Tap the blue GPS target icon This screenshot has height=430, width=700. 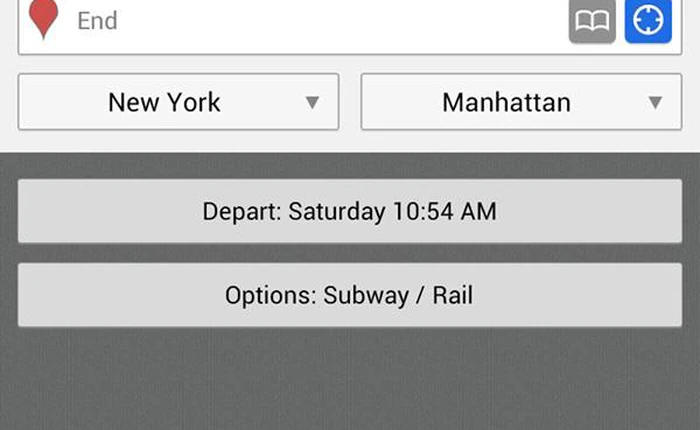(648, 23)
